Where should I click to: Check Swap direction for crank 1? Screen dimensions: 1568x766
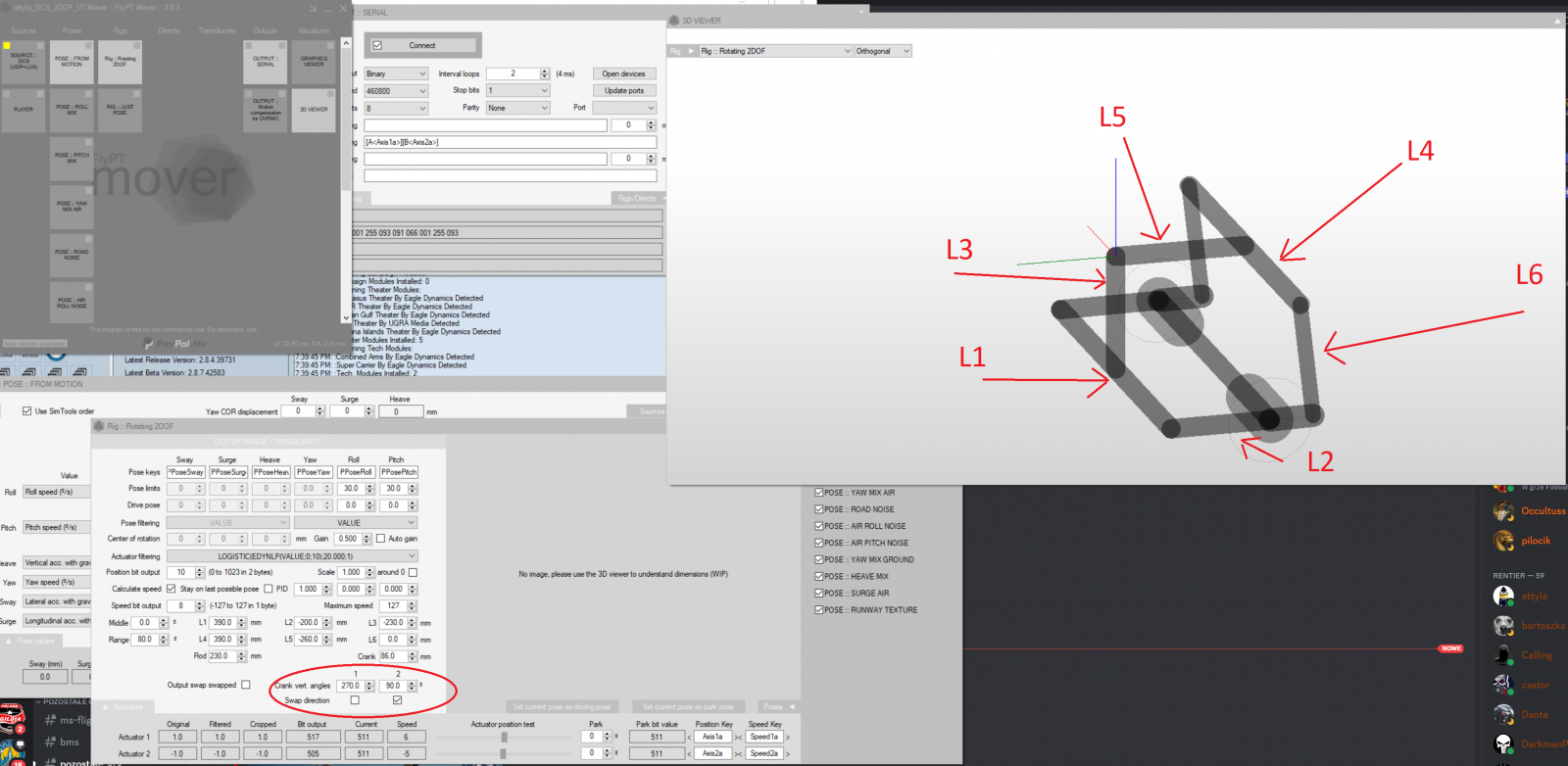pyautogui.click(x=355, y=700)
